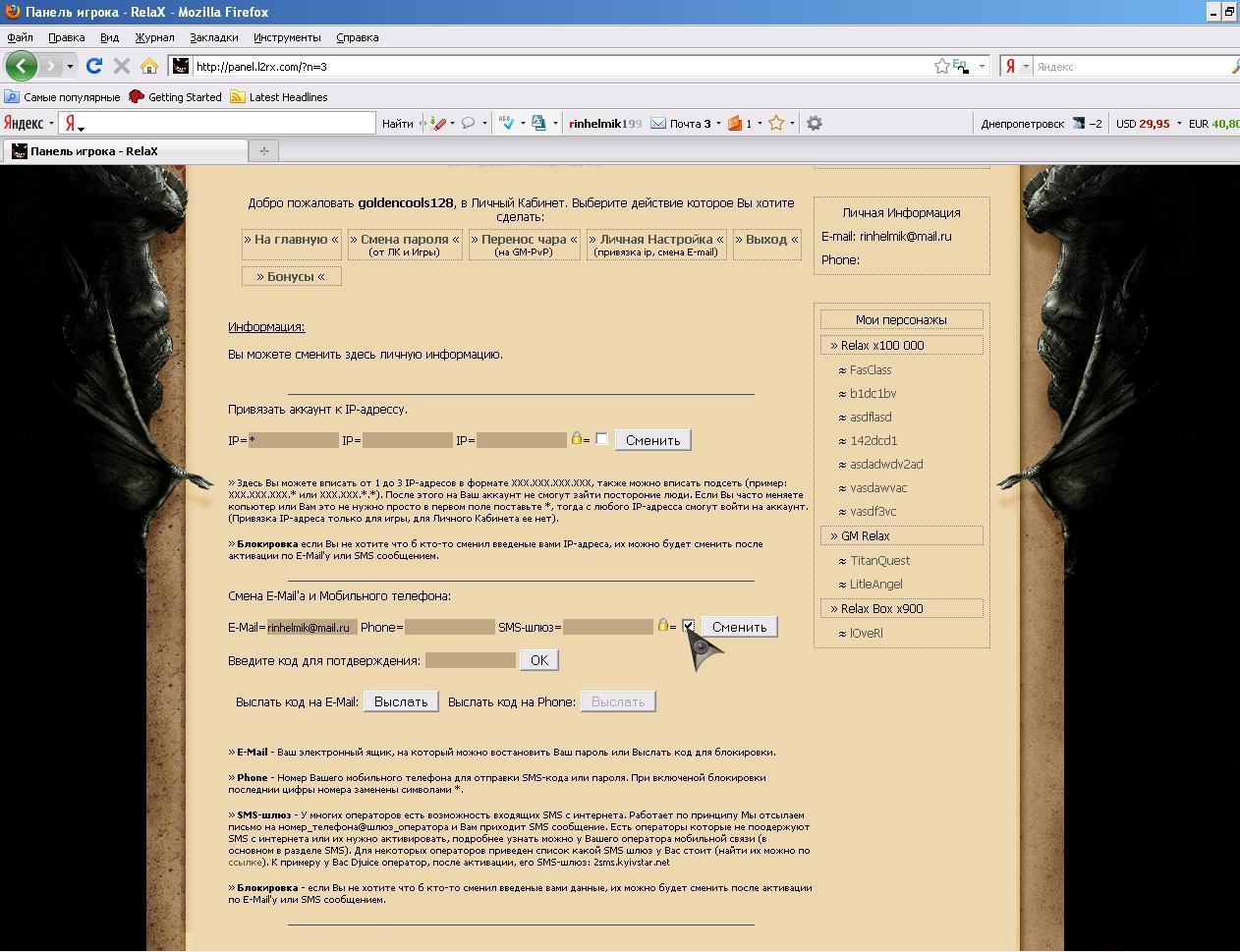This screenshot has height=952, width=1240.
Task: Click the lock icon in the IP address row
Action: click(577, 438)
